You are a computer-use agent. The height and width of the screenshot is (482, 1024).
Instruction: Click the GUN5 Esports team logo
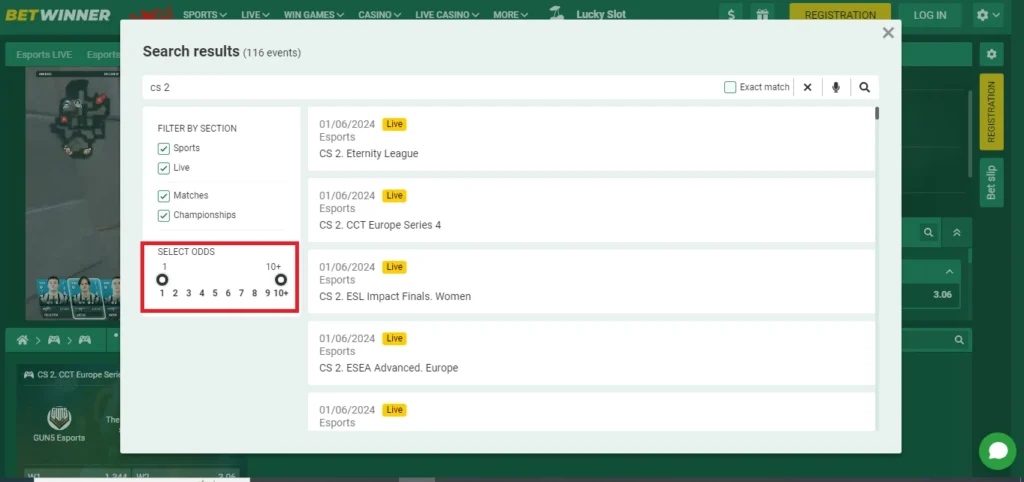tap(59, 418)
